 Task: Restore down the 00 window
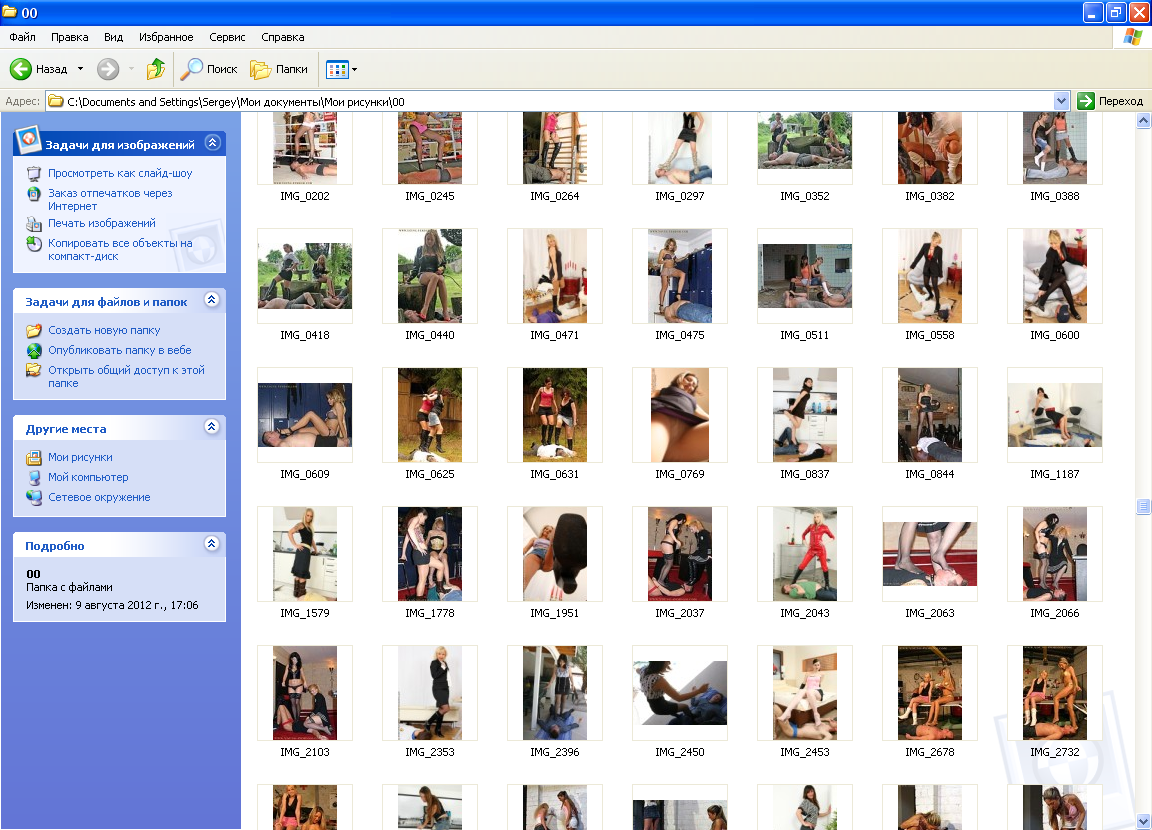point(1116,12)
